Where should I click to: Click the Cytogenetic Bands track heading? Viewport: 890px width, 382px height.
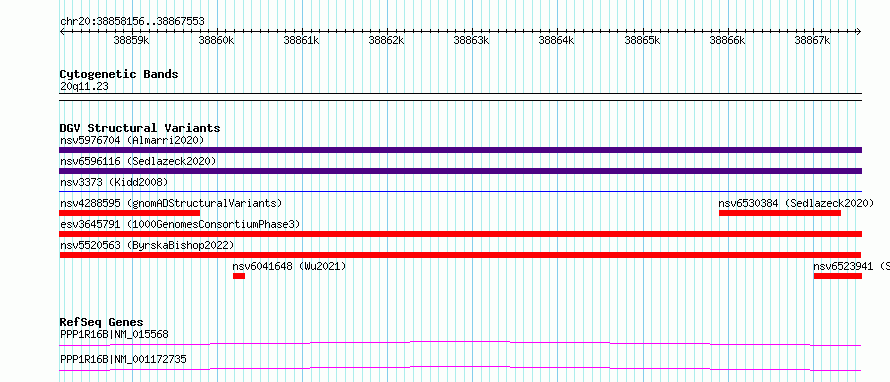pyautogui.click(x=119, y=74)
